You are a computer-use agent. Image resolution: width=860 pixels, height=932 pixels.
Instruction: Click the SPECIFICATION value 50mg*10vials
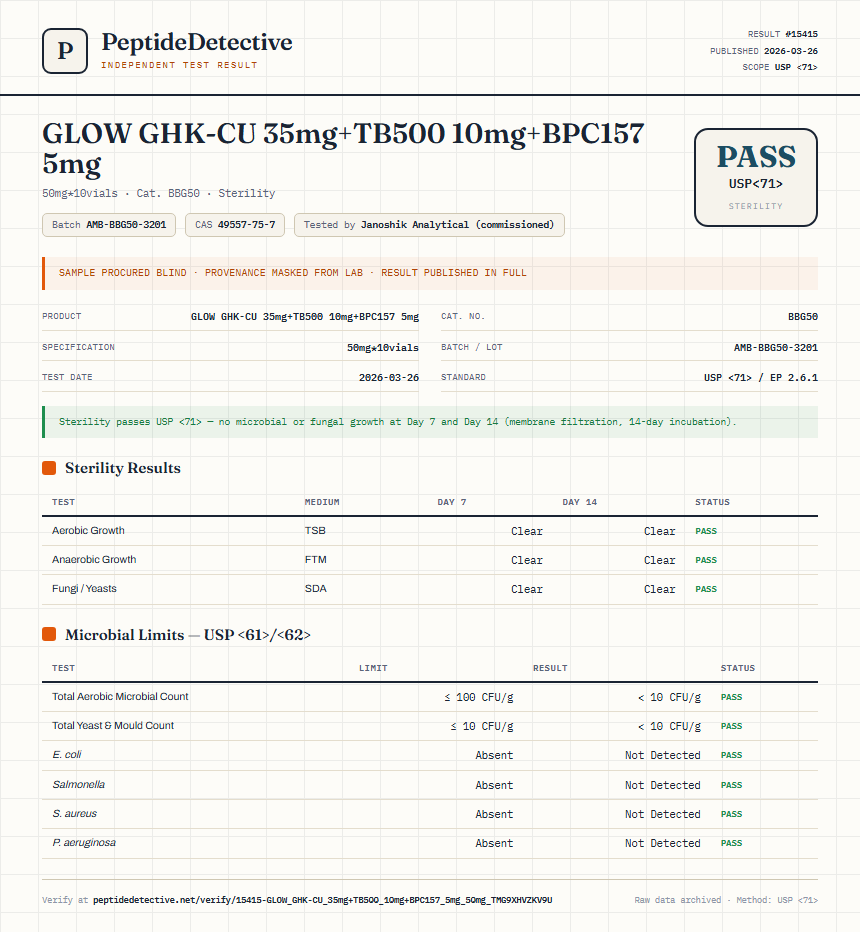(383, 348)
